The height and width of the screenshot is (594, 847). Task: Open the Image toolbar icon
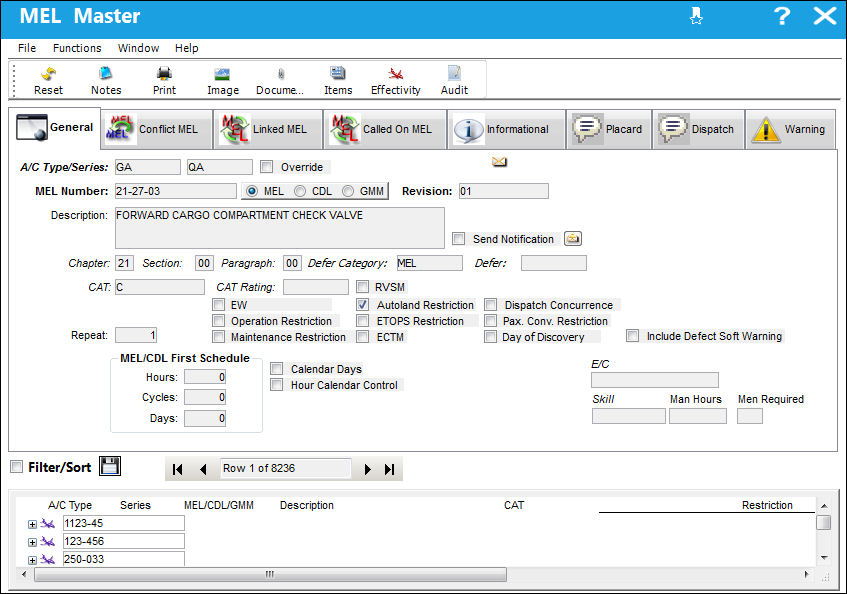[223, 73]
